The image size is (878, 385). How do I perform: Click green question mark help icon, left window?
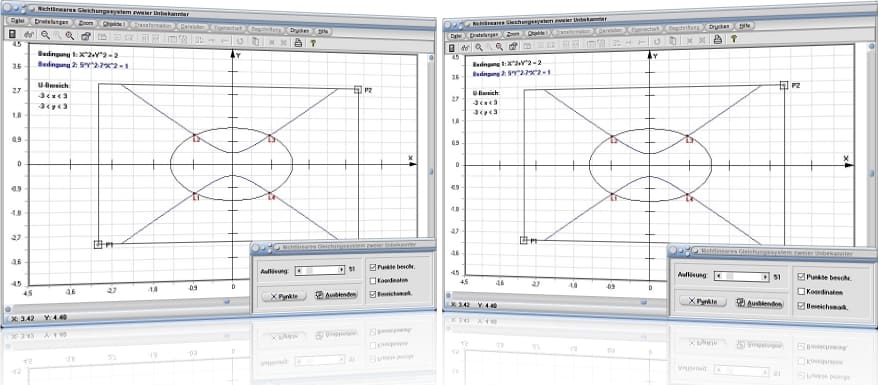pos(313,43)
